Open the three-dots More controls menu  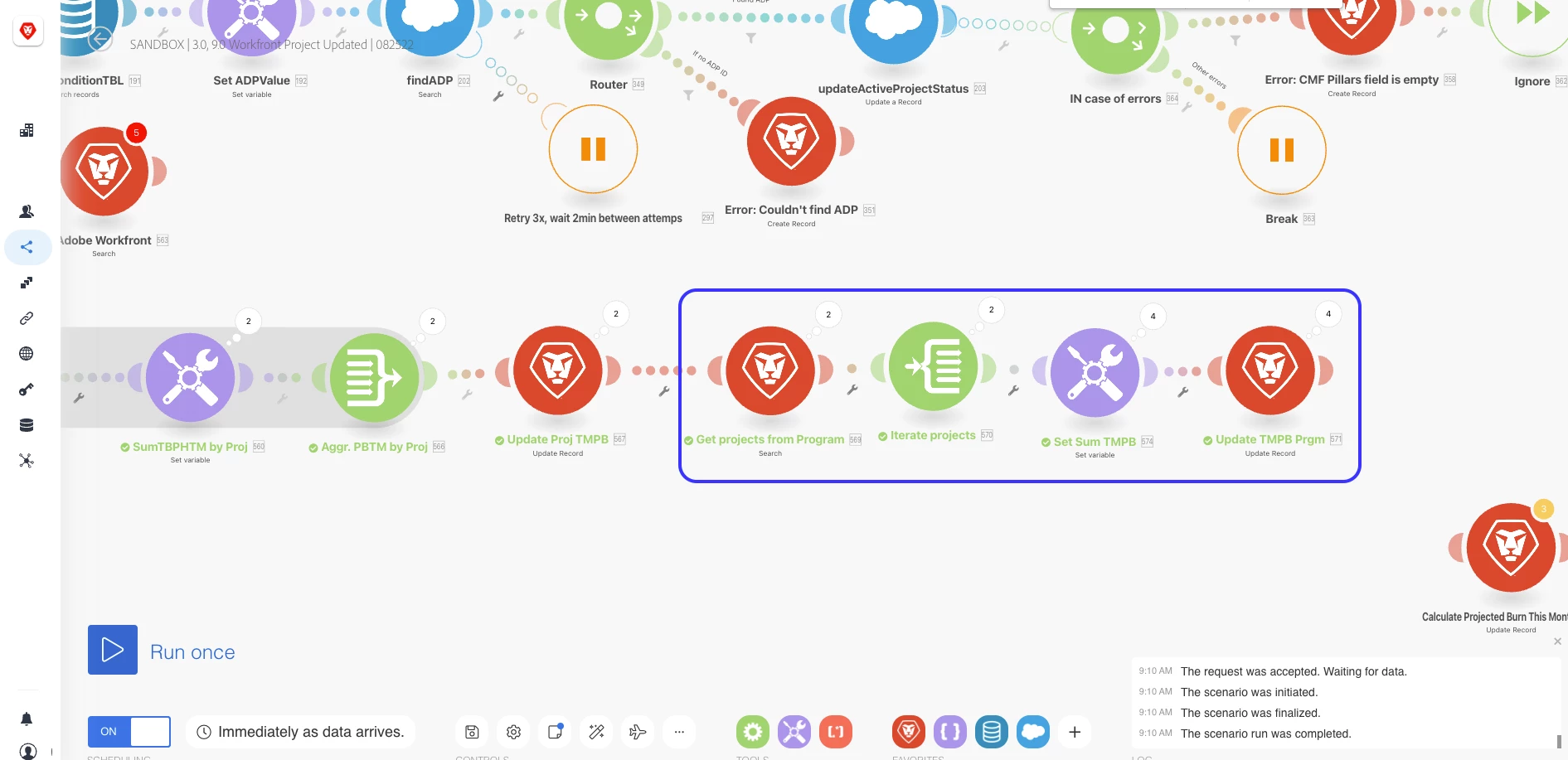click(679, 732)
